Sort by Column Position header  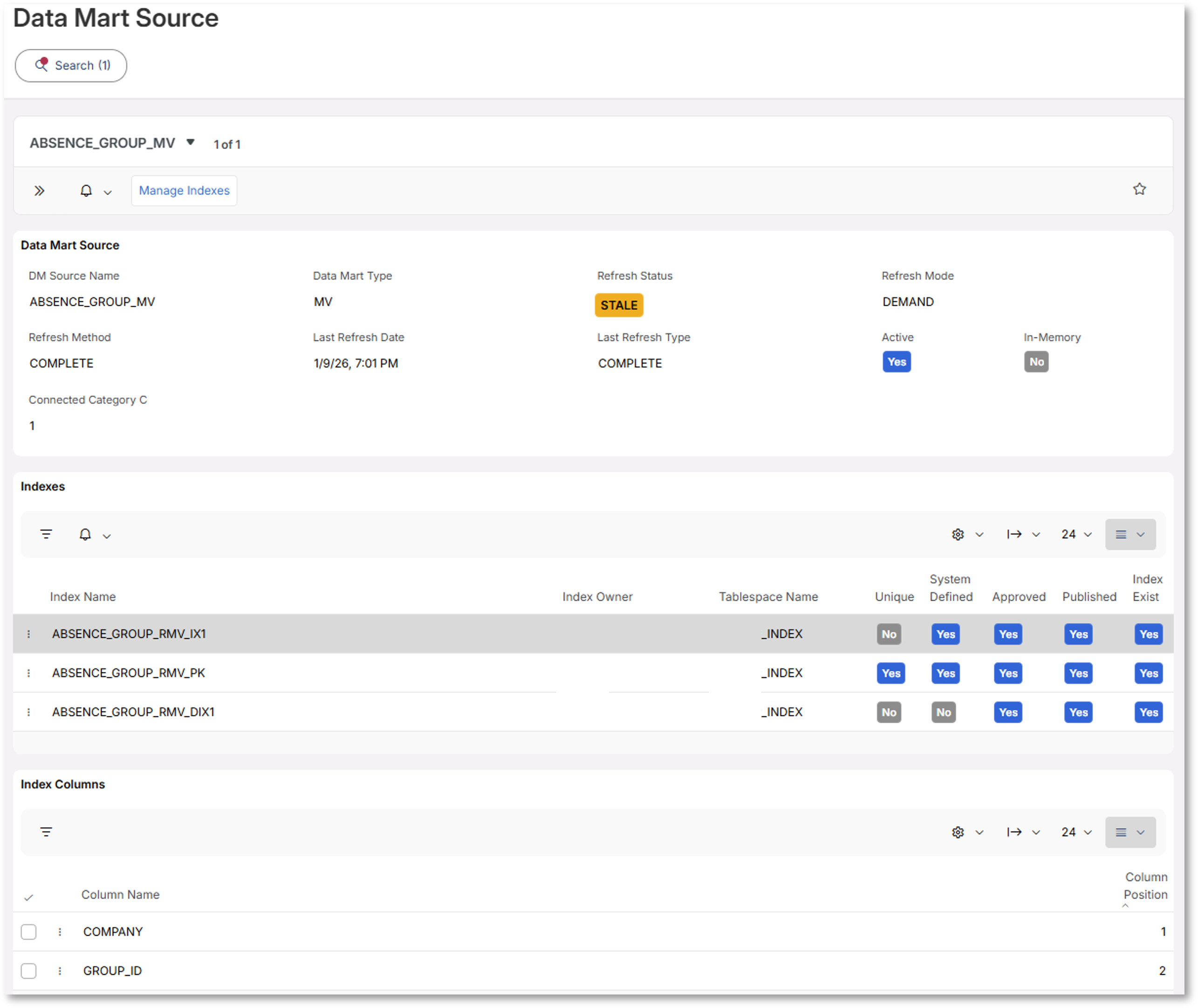point(1145,886)
